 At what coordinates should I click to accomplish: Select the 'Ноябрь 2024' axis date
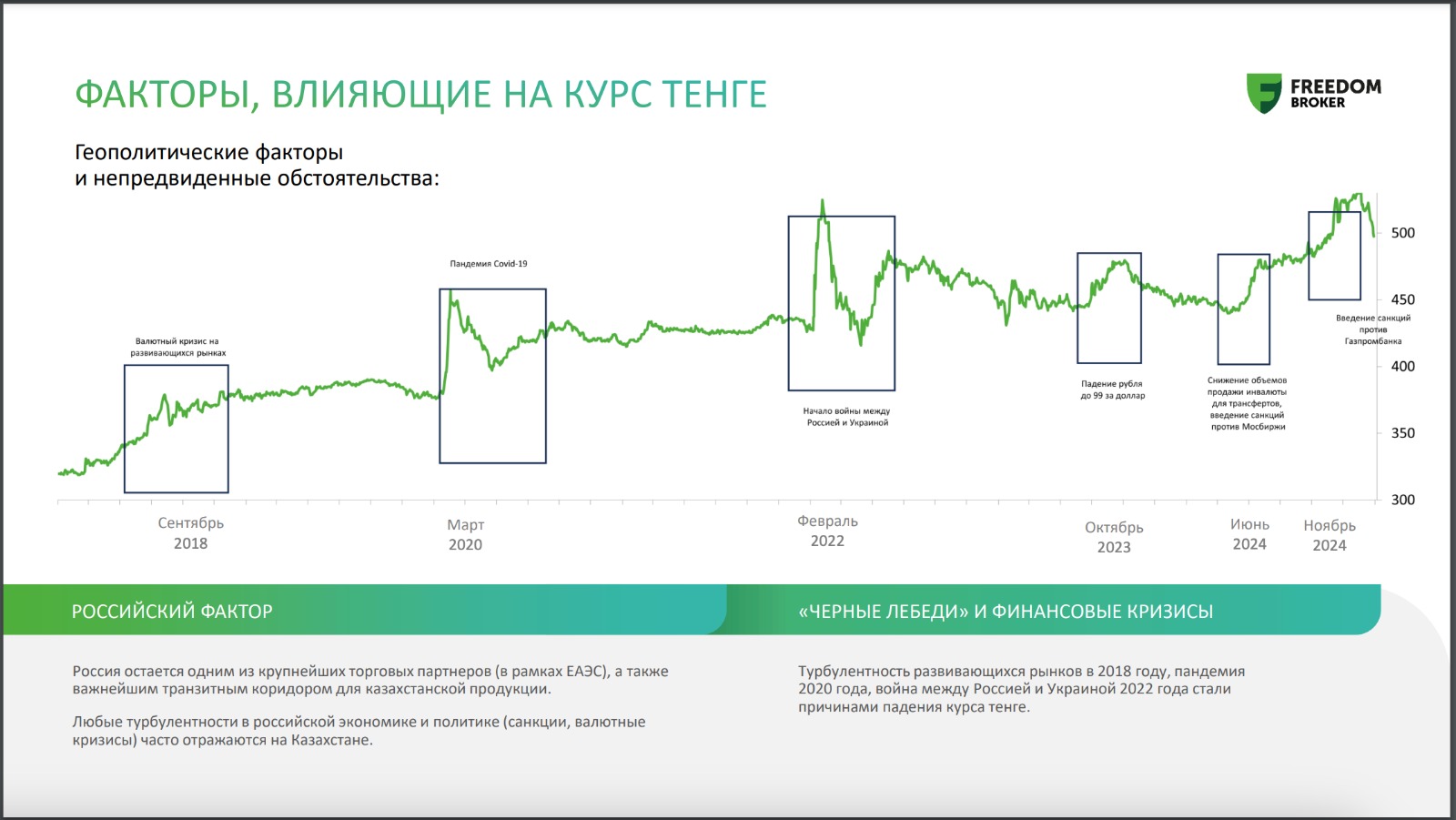tap(1330, 535)
